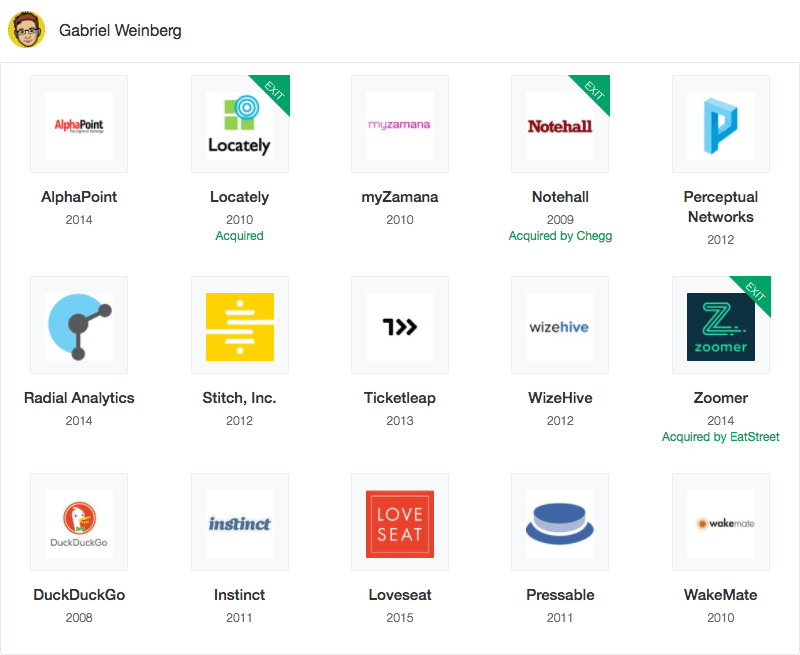Open the WizeHive logo tile
Screen dimensions: 800x655
(x=560, y=325)
